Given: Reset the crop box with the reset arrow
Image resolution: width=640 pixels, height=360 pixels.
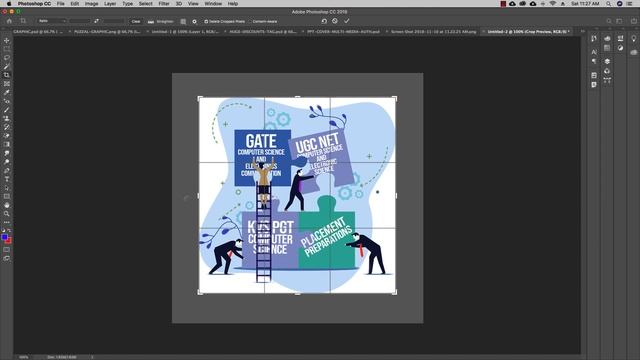Looking at the screenshot, I should click(x=324, y=21).
